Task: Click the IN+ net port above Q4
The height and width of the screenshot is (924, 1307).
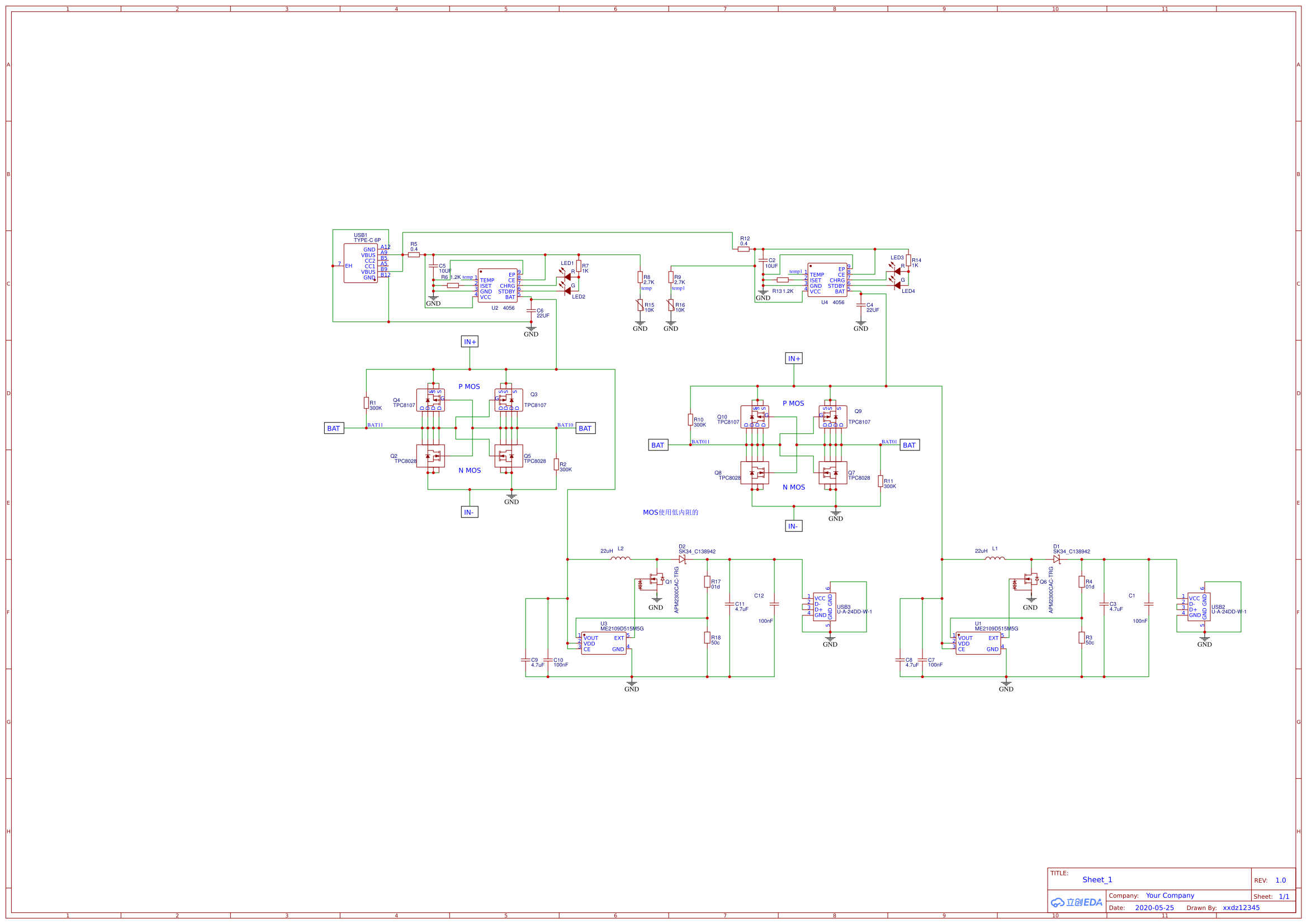Action: pyautogui.click(x=470, y=342)
